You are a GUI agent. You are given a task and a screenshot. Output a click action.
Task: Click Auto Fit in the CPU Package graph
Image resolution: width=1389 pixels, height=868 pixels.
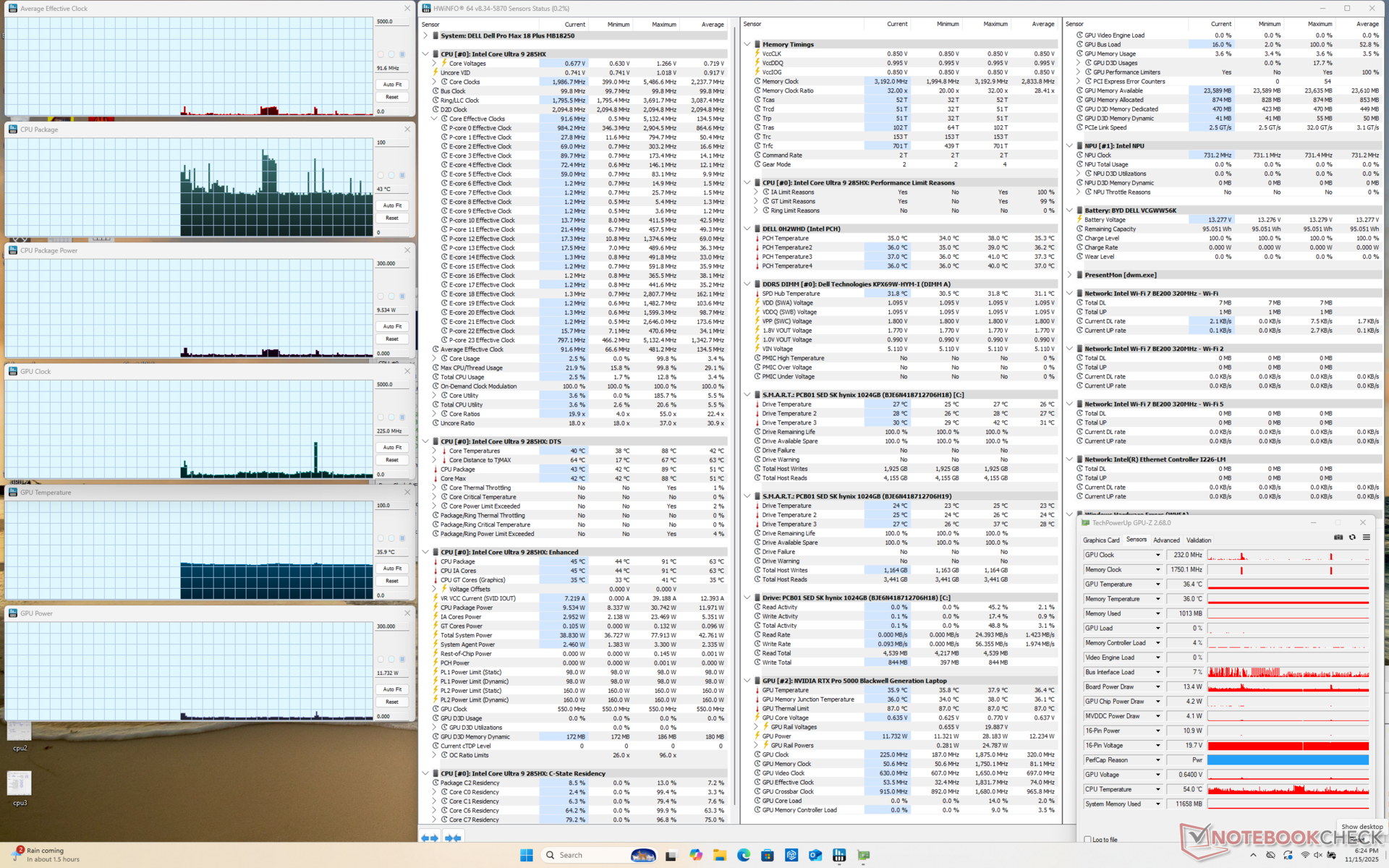(x=392, y=205)
